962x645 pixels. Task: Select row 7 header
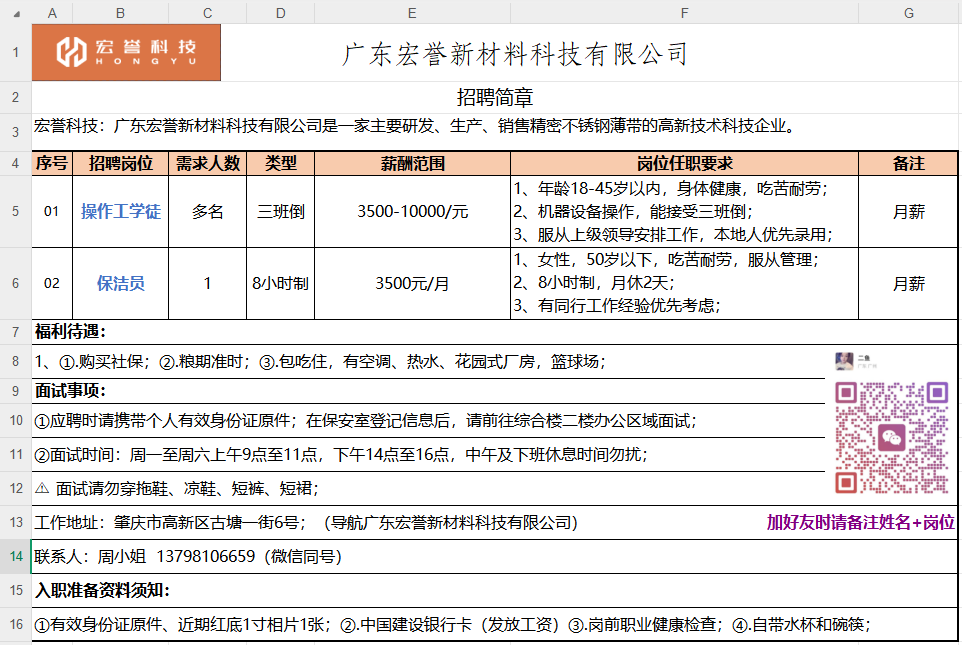[x=15, y=332]
